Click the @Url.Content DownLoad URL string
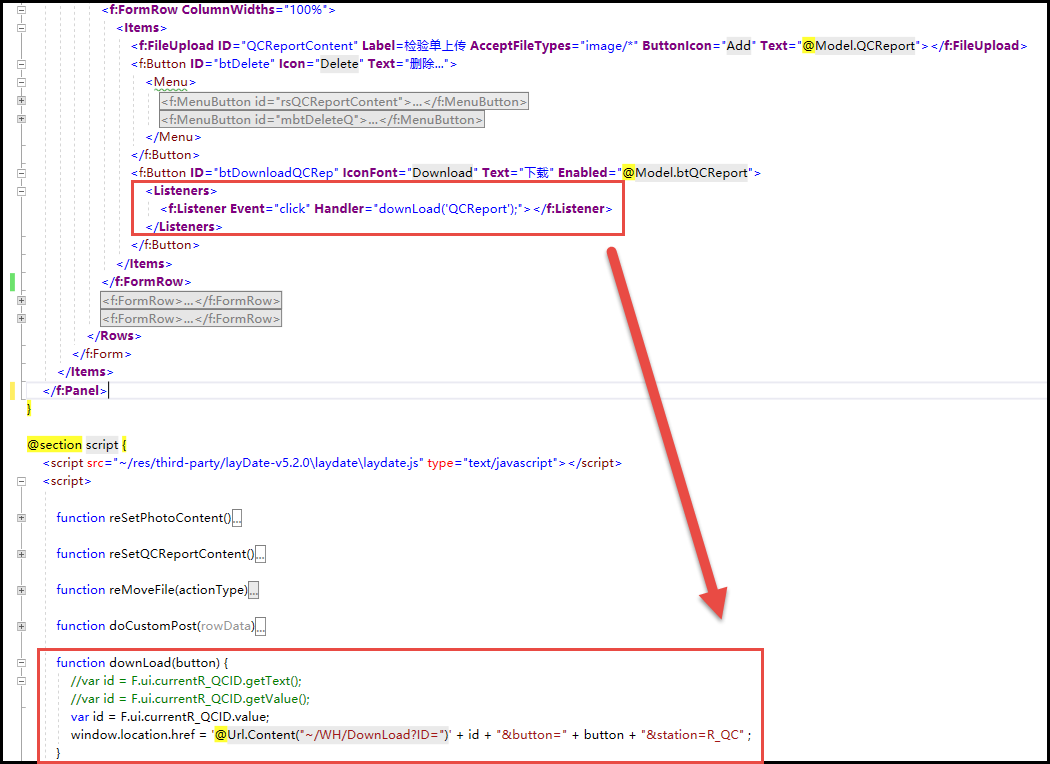 click(x=333, y=735)
